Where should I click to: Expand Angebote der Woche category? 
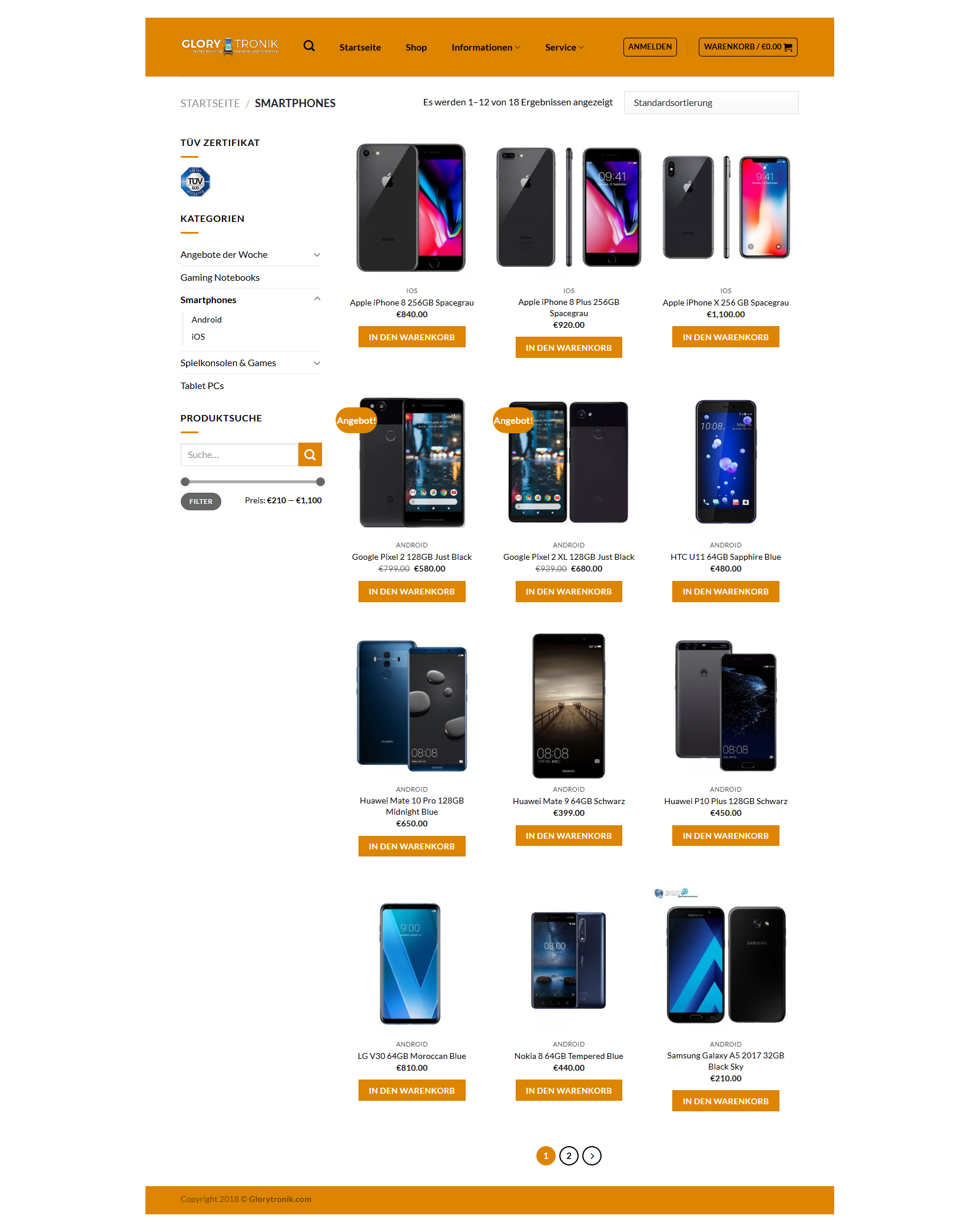[x=317, y=255]
